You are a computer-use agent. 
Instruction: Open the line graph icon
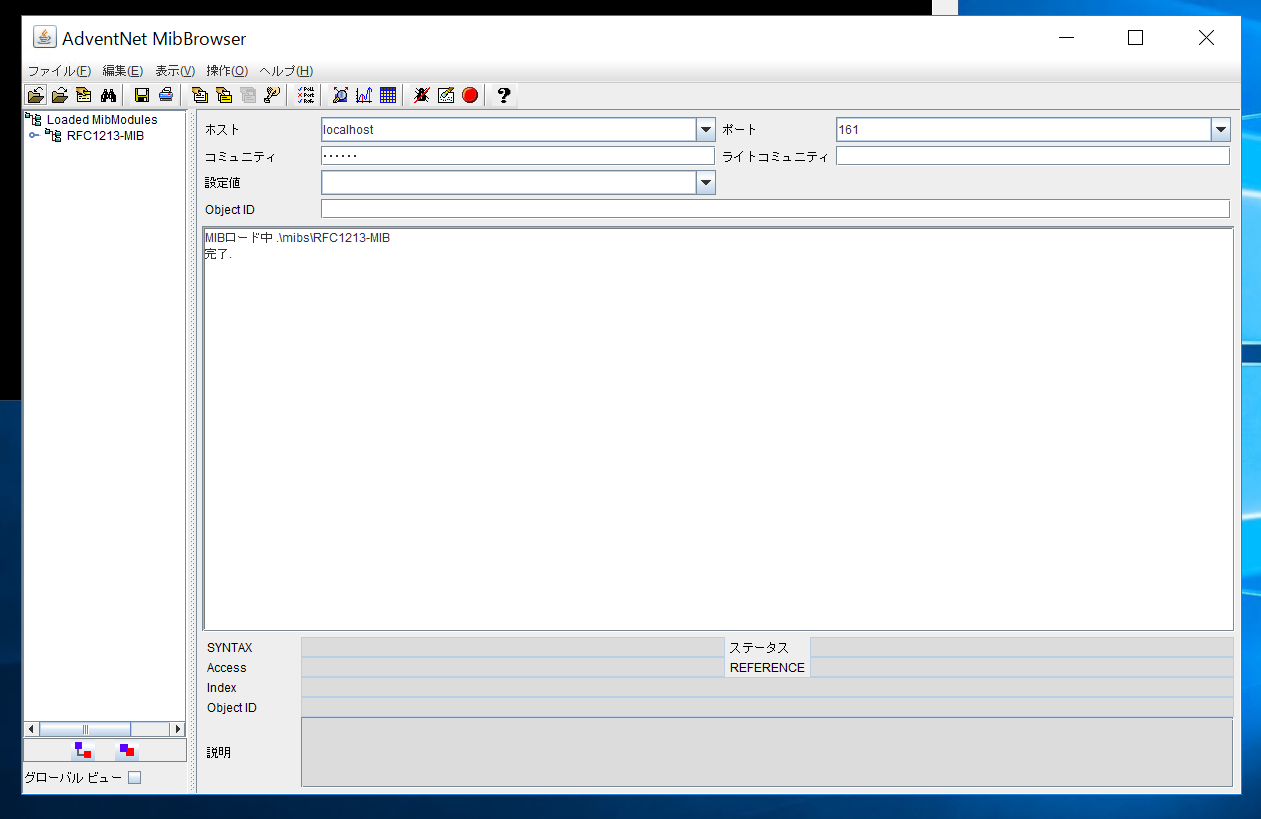point(364,95)
